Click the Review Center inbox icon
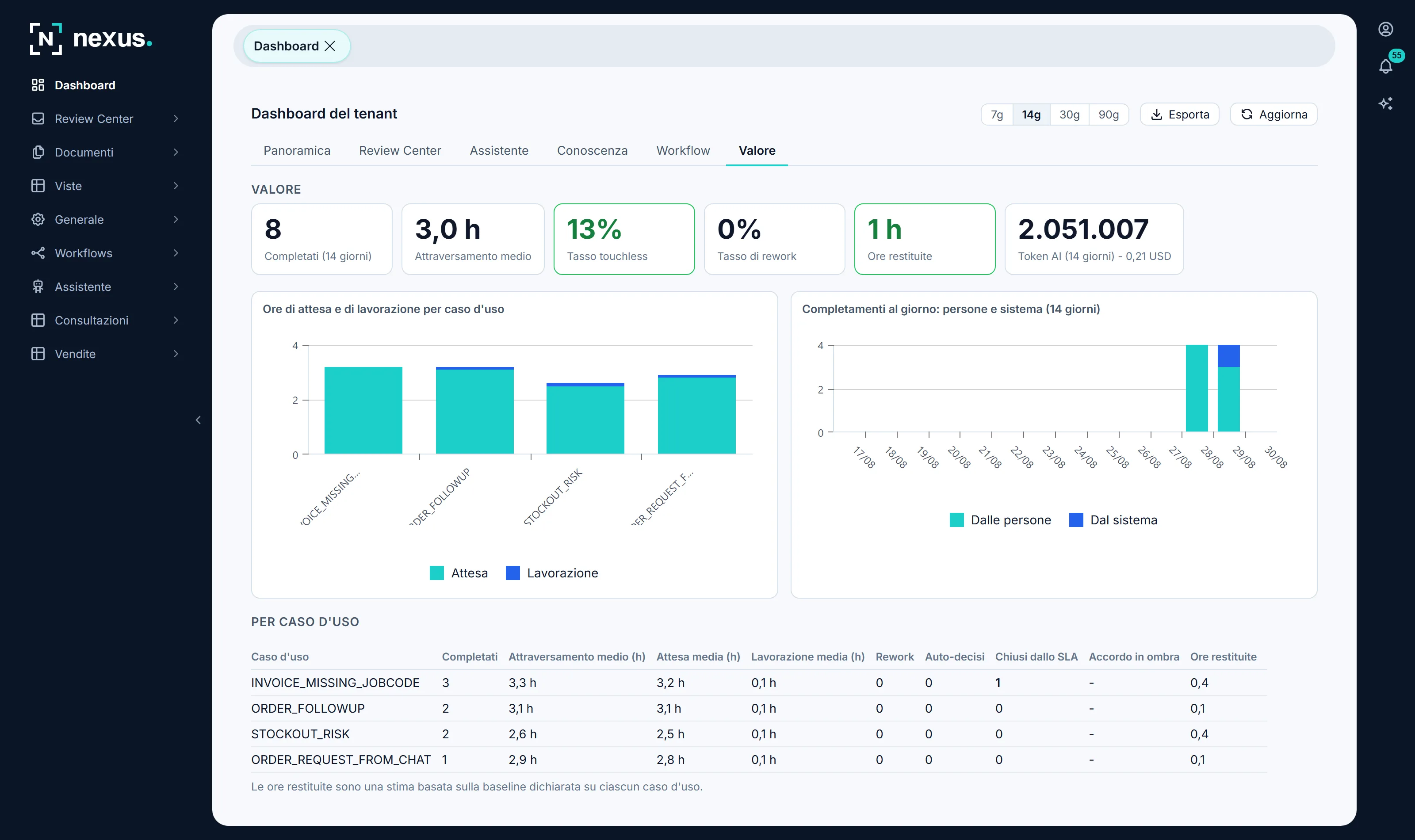The image size is (1415, 840). click(38, 118)
